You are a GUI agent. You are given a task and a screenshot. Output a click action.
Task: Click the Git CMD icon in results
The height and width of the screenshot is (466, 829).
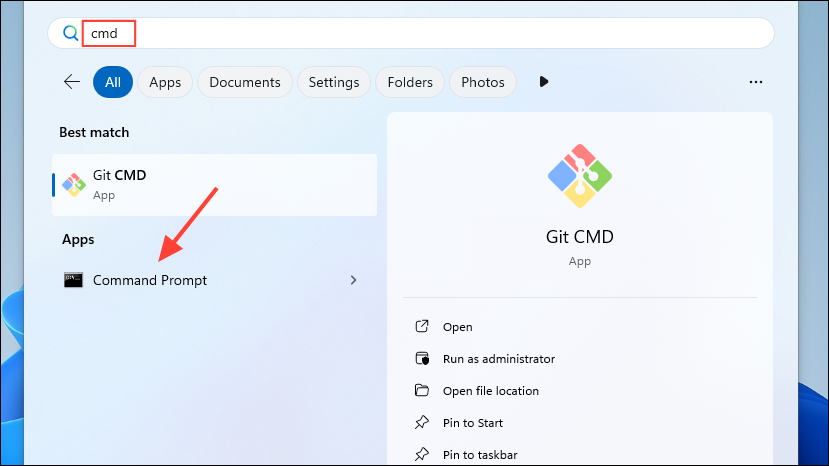point(74,185)
